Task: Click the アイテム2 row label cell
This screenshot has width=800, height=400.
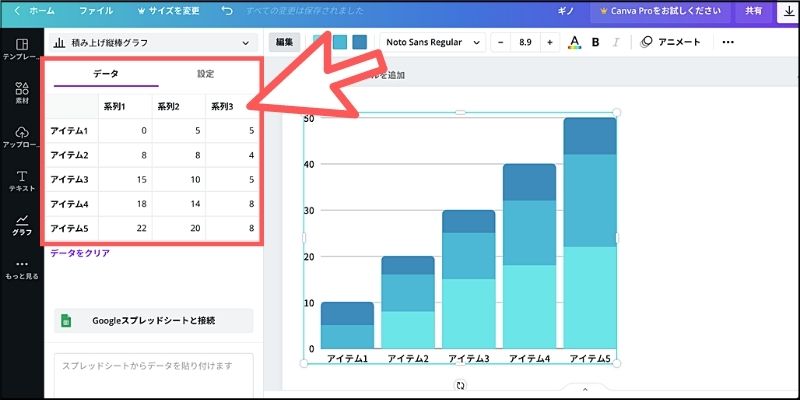Action: [x=71, y=156]
